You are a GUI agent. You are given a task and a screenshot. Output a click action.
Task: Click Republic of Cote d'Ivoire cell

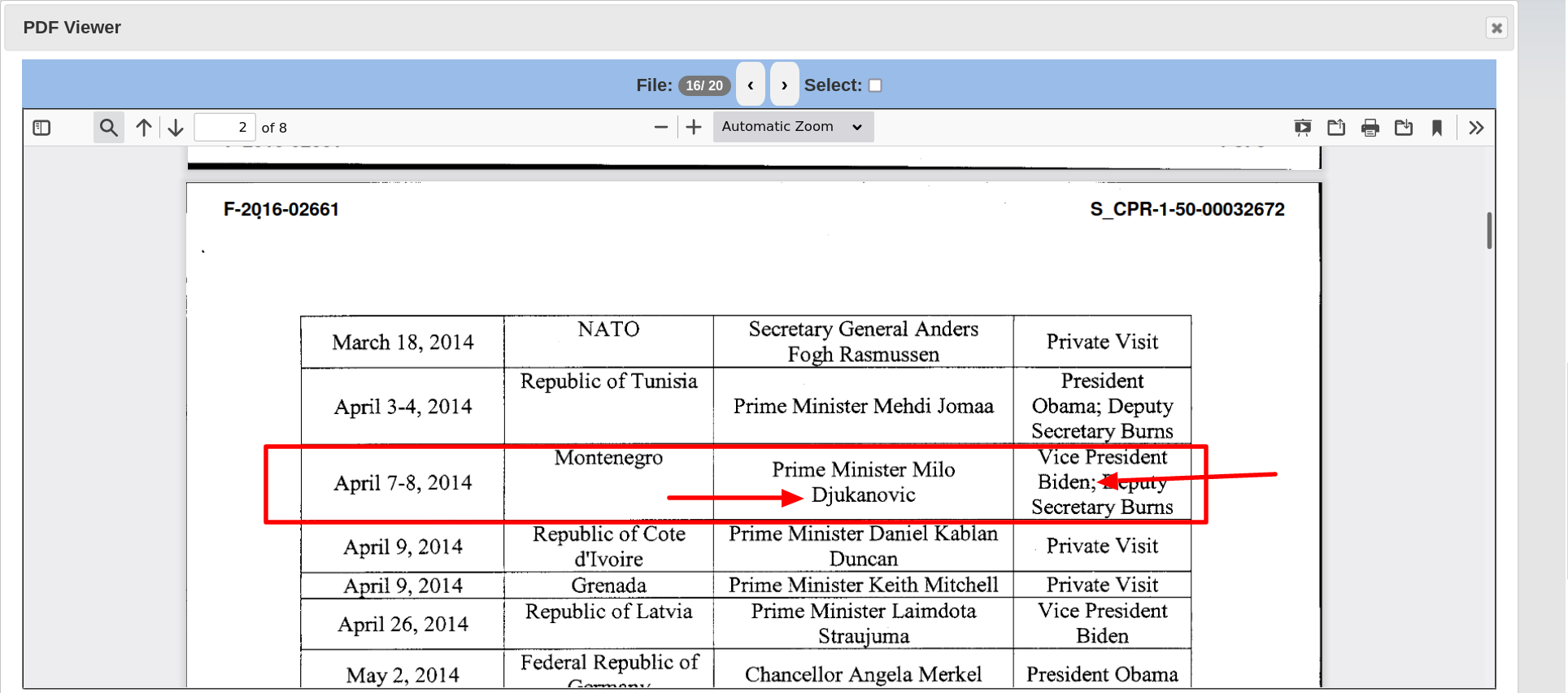609,547
